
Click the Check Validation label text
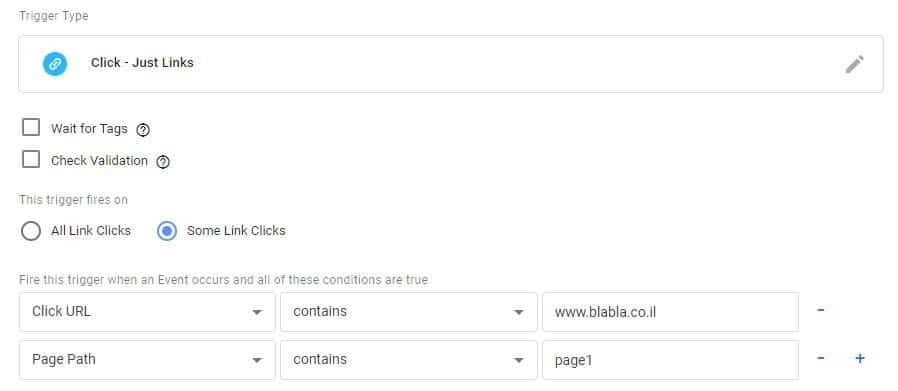[99, 161]
